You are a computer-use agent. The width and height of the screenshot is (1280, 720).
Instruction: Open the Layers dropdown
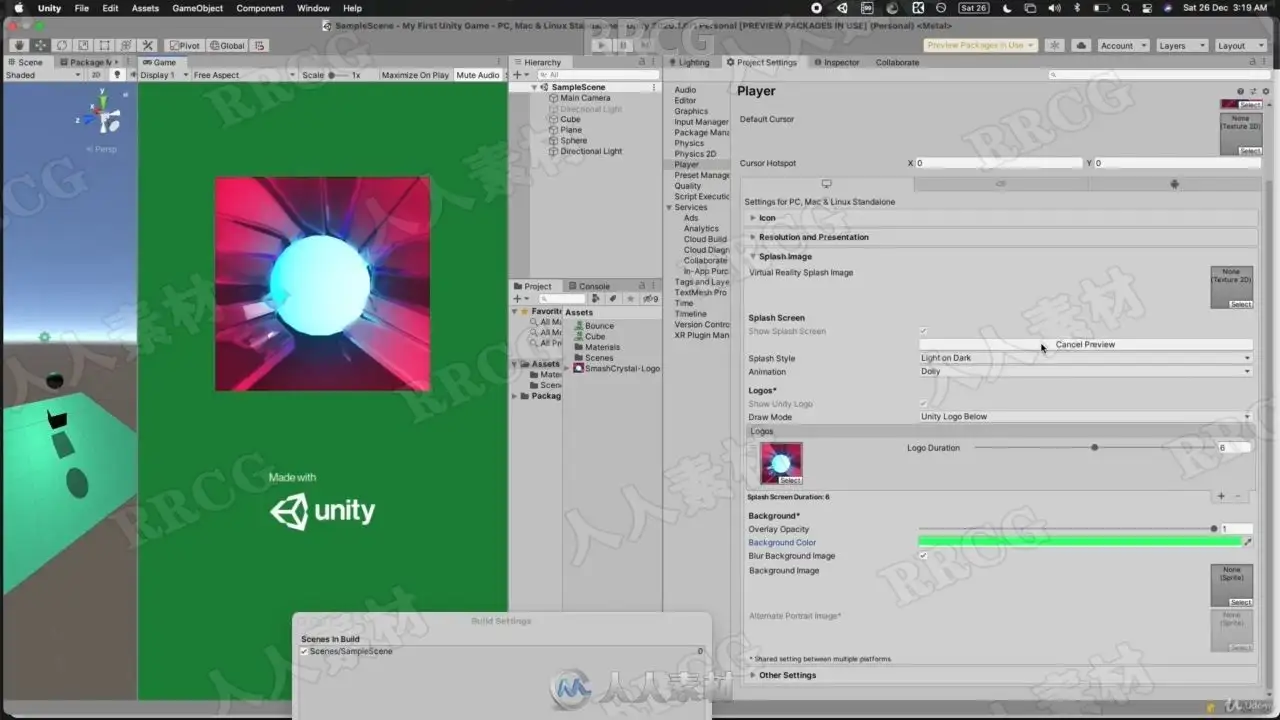click(x=1181, y=45)
